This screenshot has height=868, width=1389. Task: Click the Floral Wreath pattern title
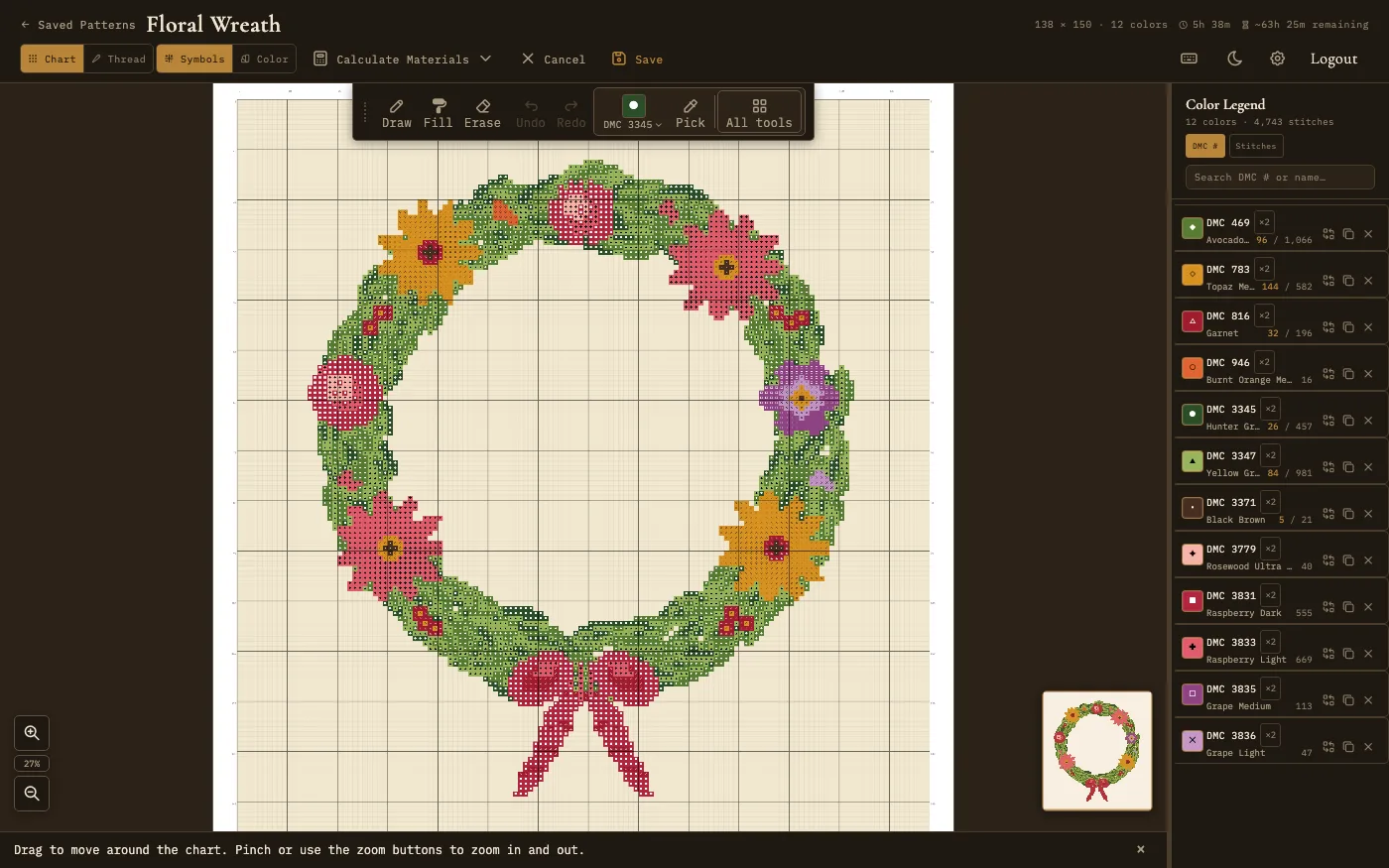coord(213,25)
